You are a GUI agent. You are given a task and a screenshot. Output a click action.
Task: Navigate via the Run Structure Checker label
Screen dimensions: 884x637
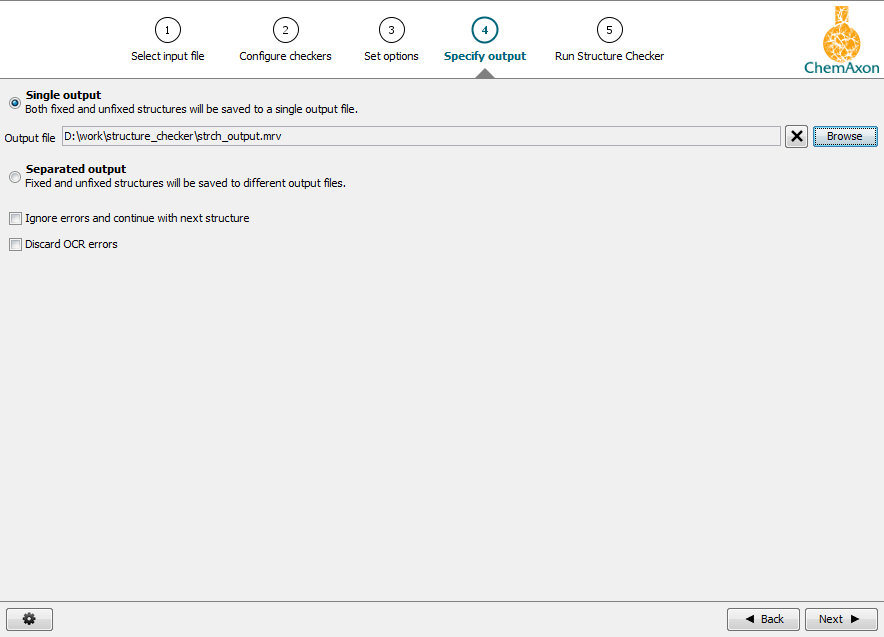[609, 56]
